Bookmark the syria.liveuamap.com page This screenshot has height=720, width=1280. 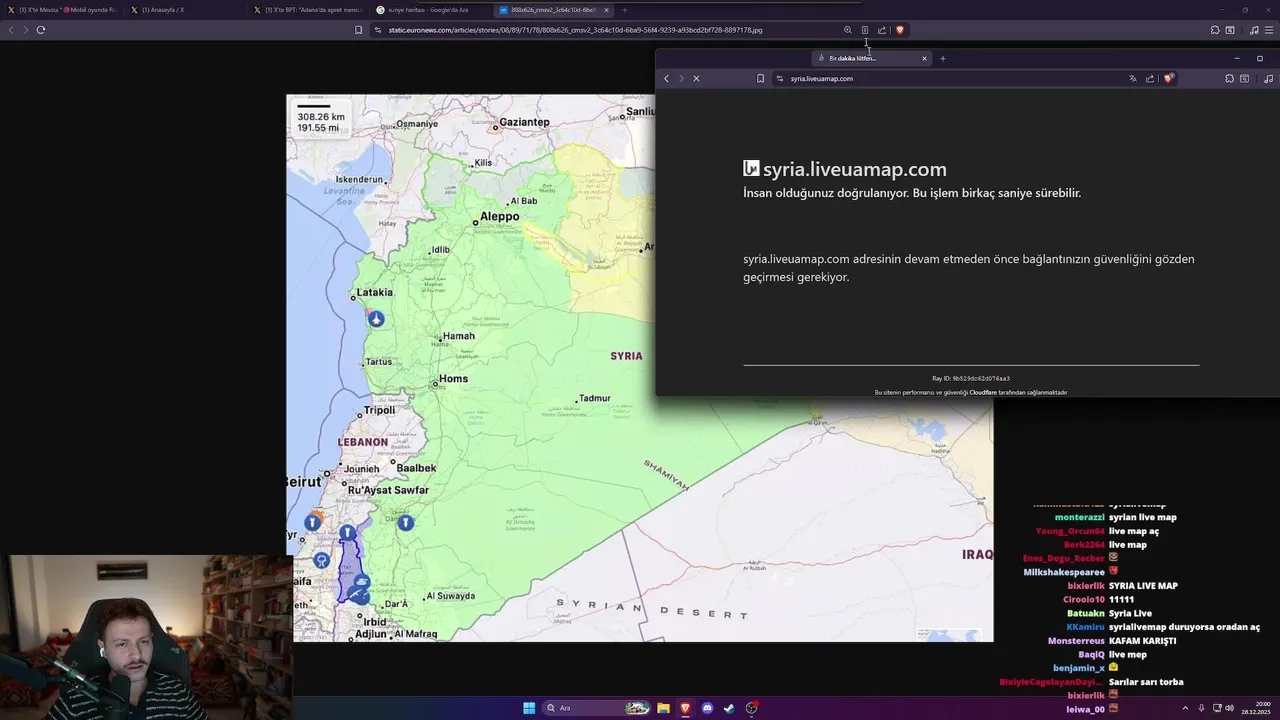760,78
